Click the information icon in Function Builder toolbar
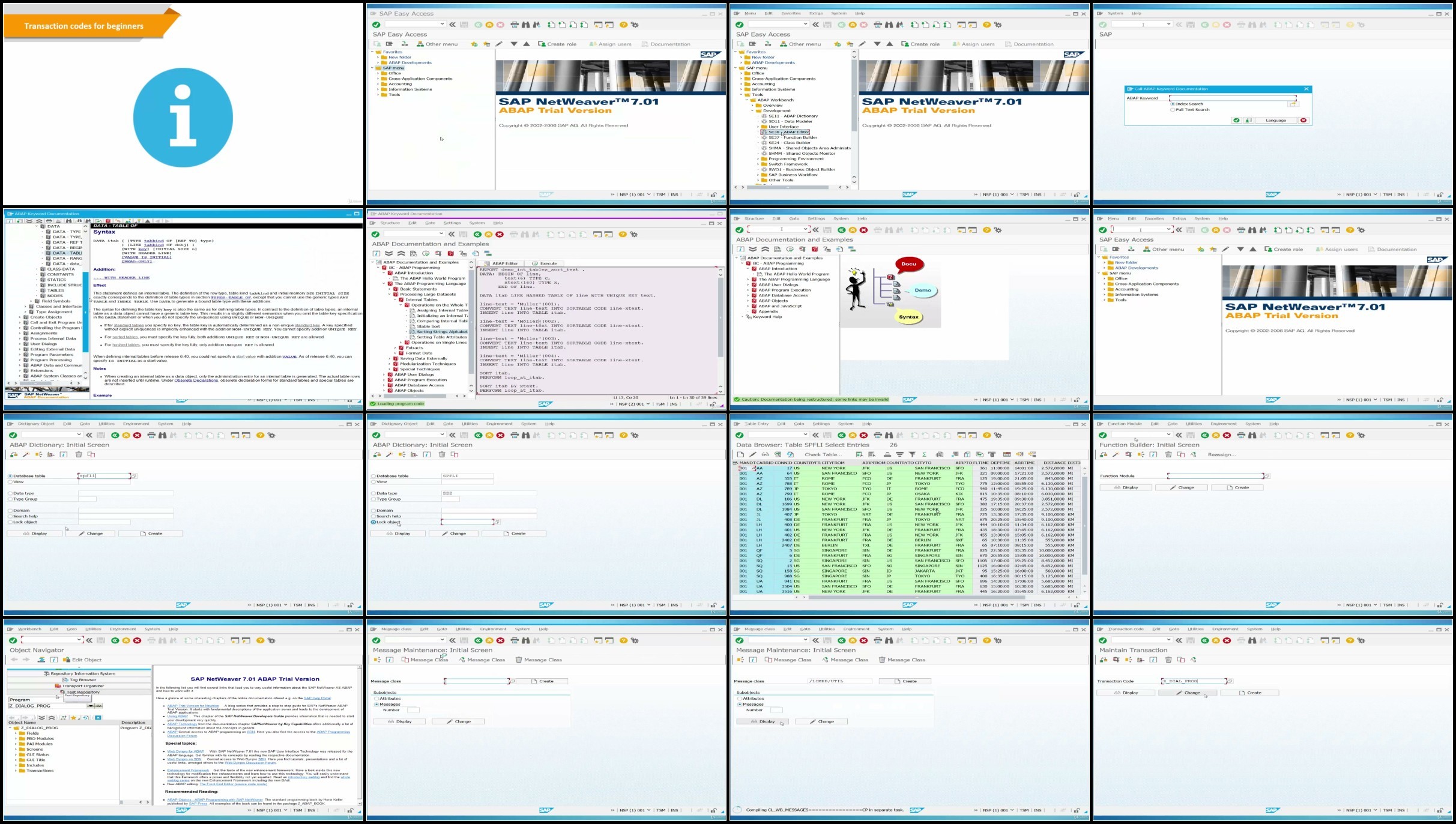 (1153, 454)
